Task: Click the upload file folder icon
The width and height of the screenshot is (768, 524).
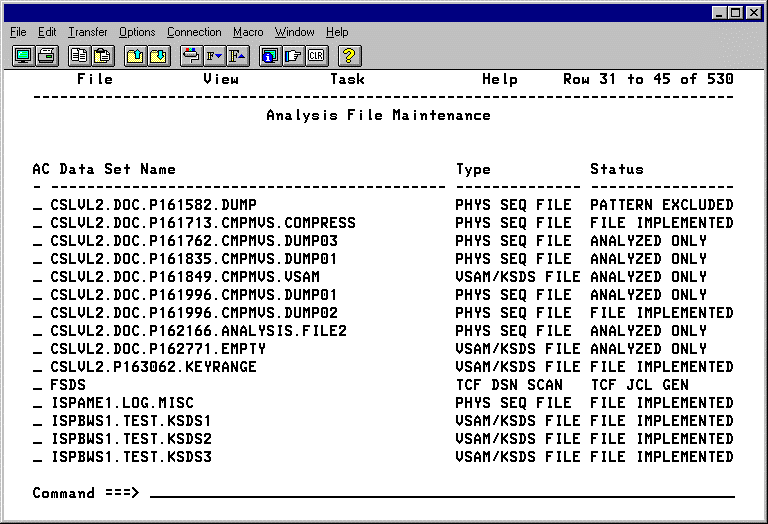Action: tap(135, 56)
